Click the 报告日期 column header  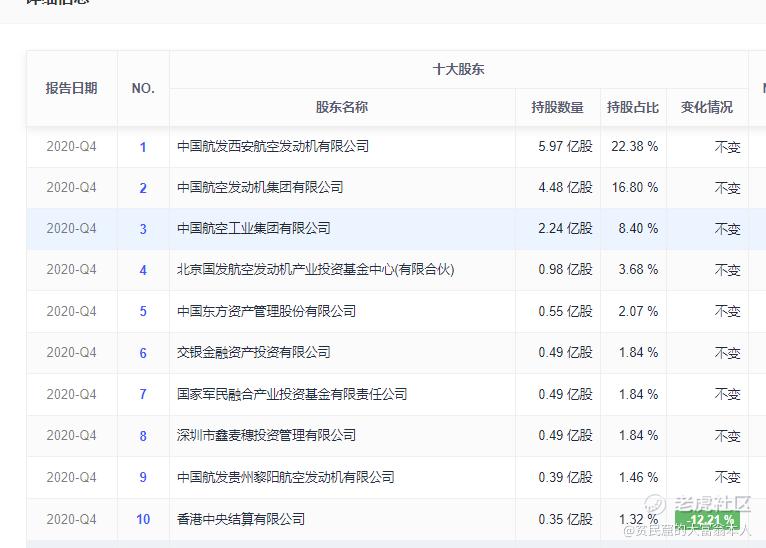click(71, 88)
